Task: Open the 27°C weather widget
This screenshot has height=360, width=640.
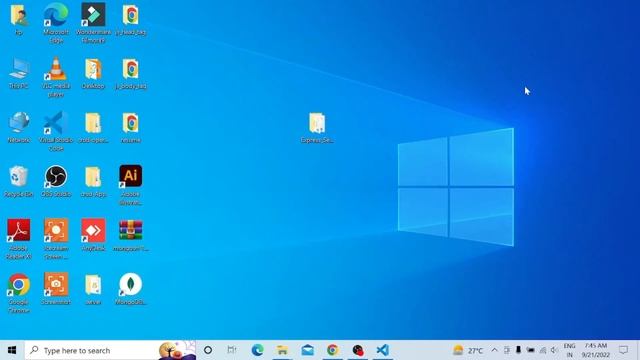Action: click(468, 350)
